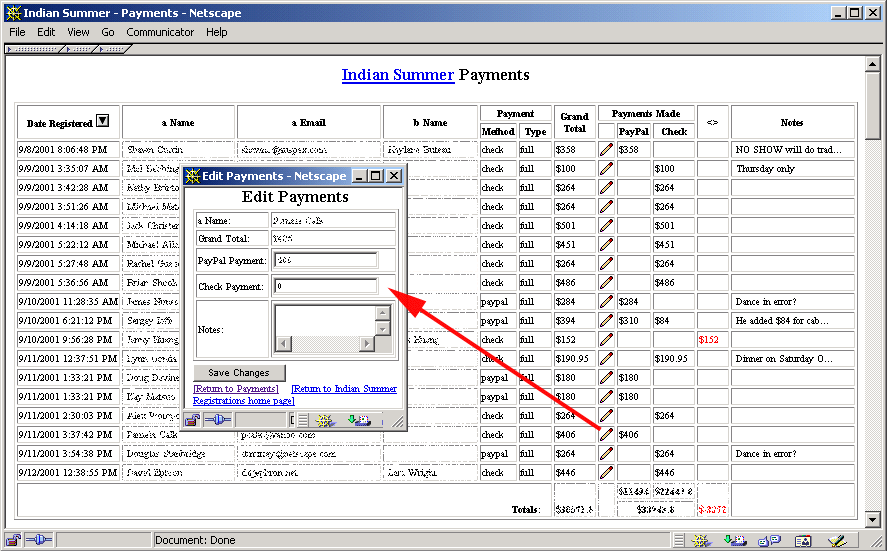The height and width of the screenshot is (551, 887).
Task: Follow the Return to Payments link
Action: [236, 389]
